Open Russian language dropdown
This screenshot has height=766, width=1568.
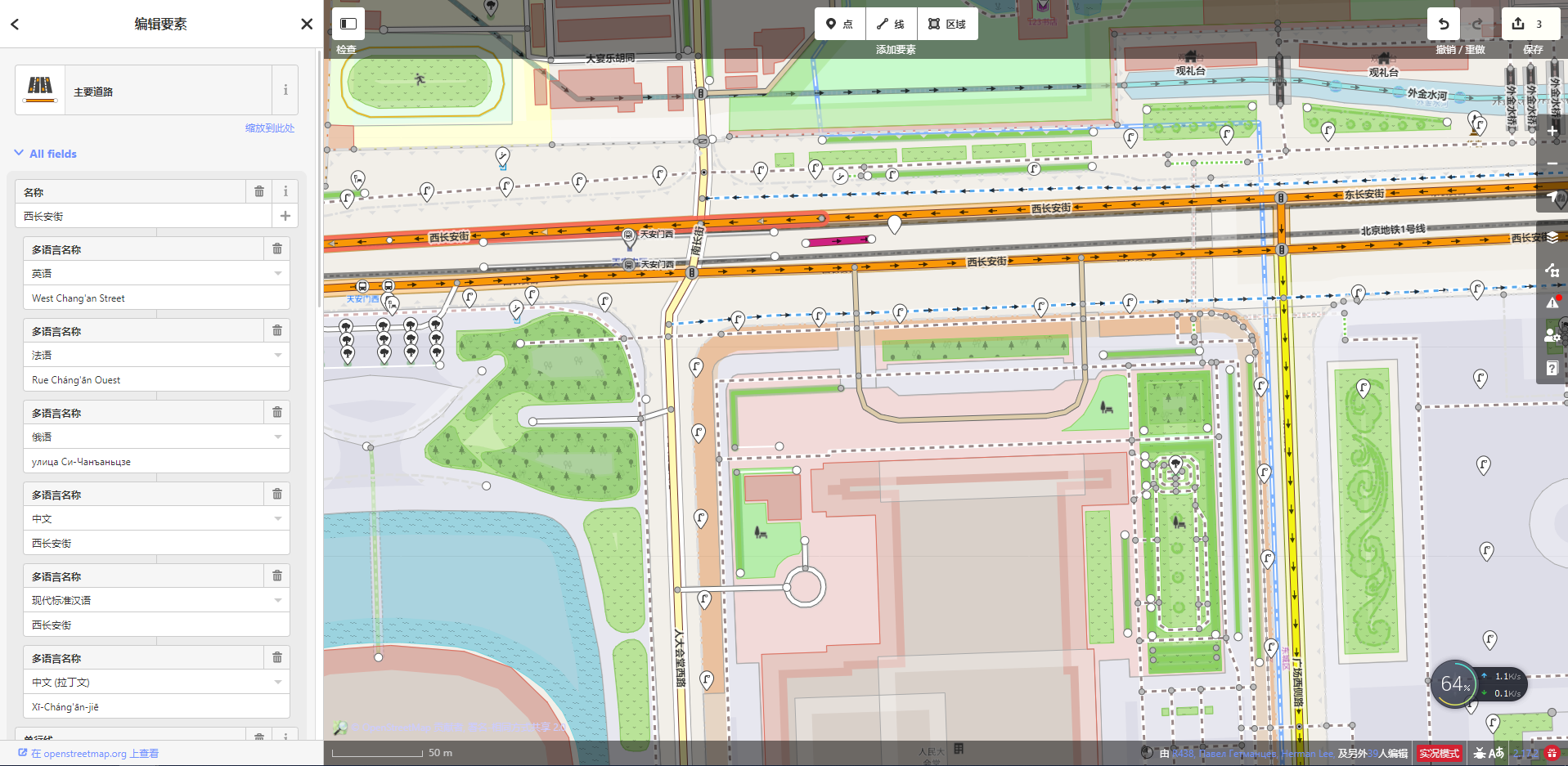tap(156, 437)
